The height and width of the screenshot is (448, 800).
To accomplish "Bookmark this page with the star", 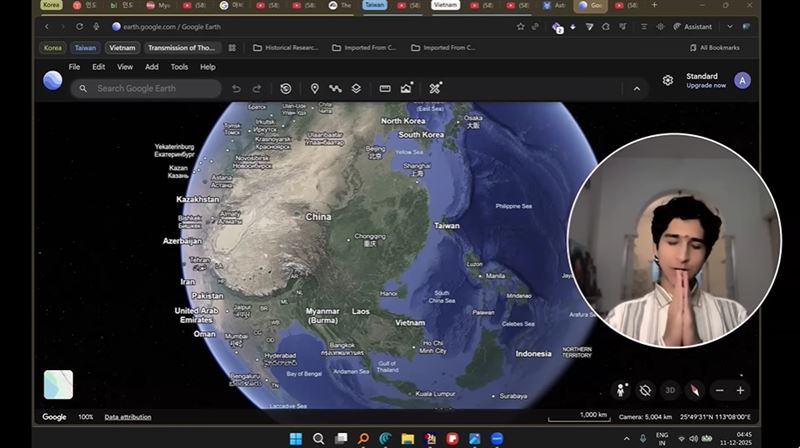I will [520, 27].
